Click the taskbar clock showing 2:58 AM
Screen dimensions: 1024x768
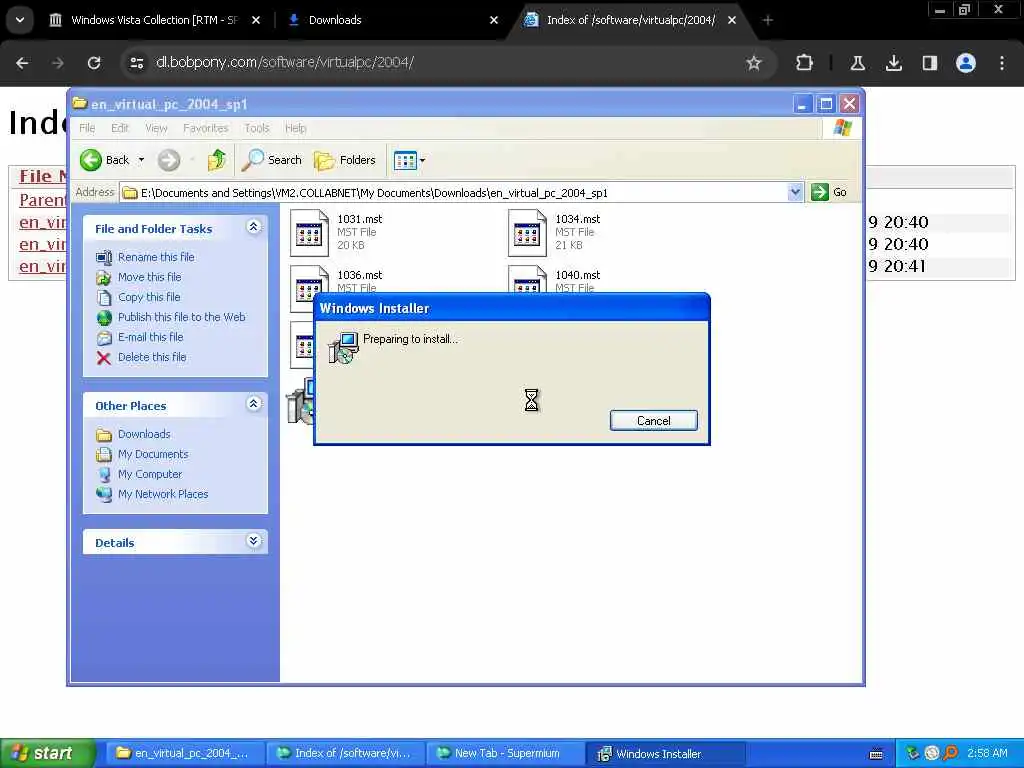pos(987,753)
